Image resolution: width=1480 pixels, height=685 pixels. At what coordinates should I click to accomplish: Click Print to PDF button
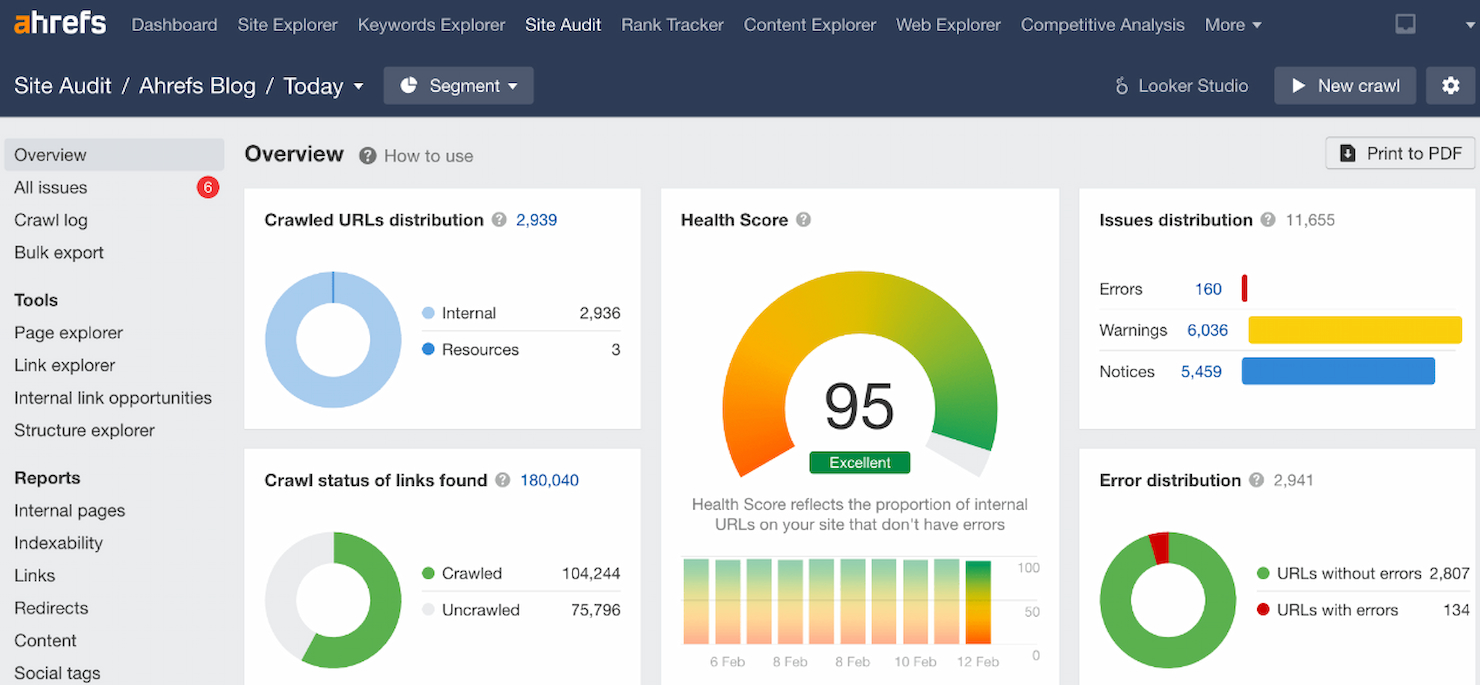click(1400, 153)
